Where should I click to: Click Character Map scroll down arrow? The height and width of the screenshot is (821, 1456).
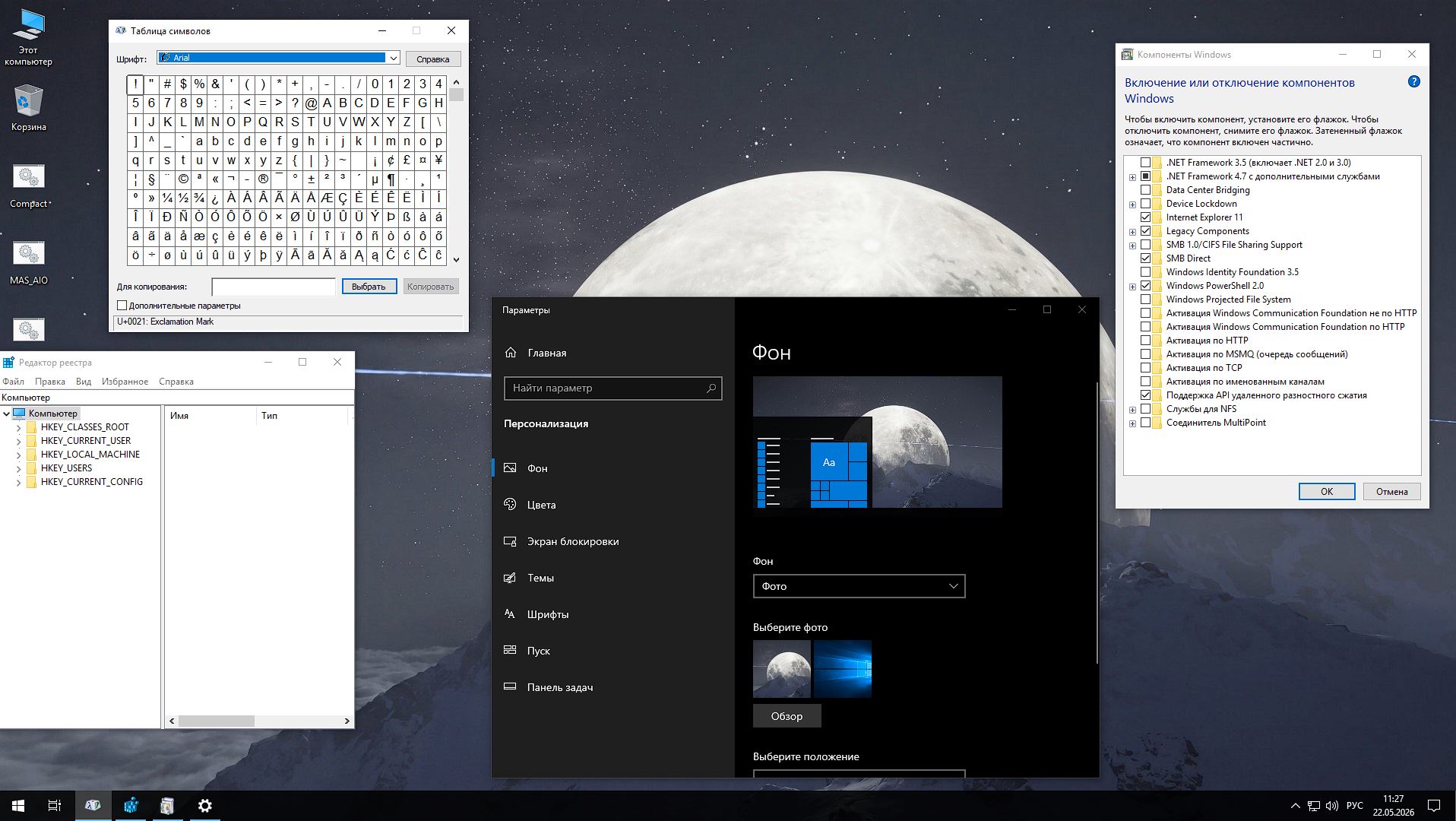(x=456, y=259)
